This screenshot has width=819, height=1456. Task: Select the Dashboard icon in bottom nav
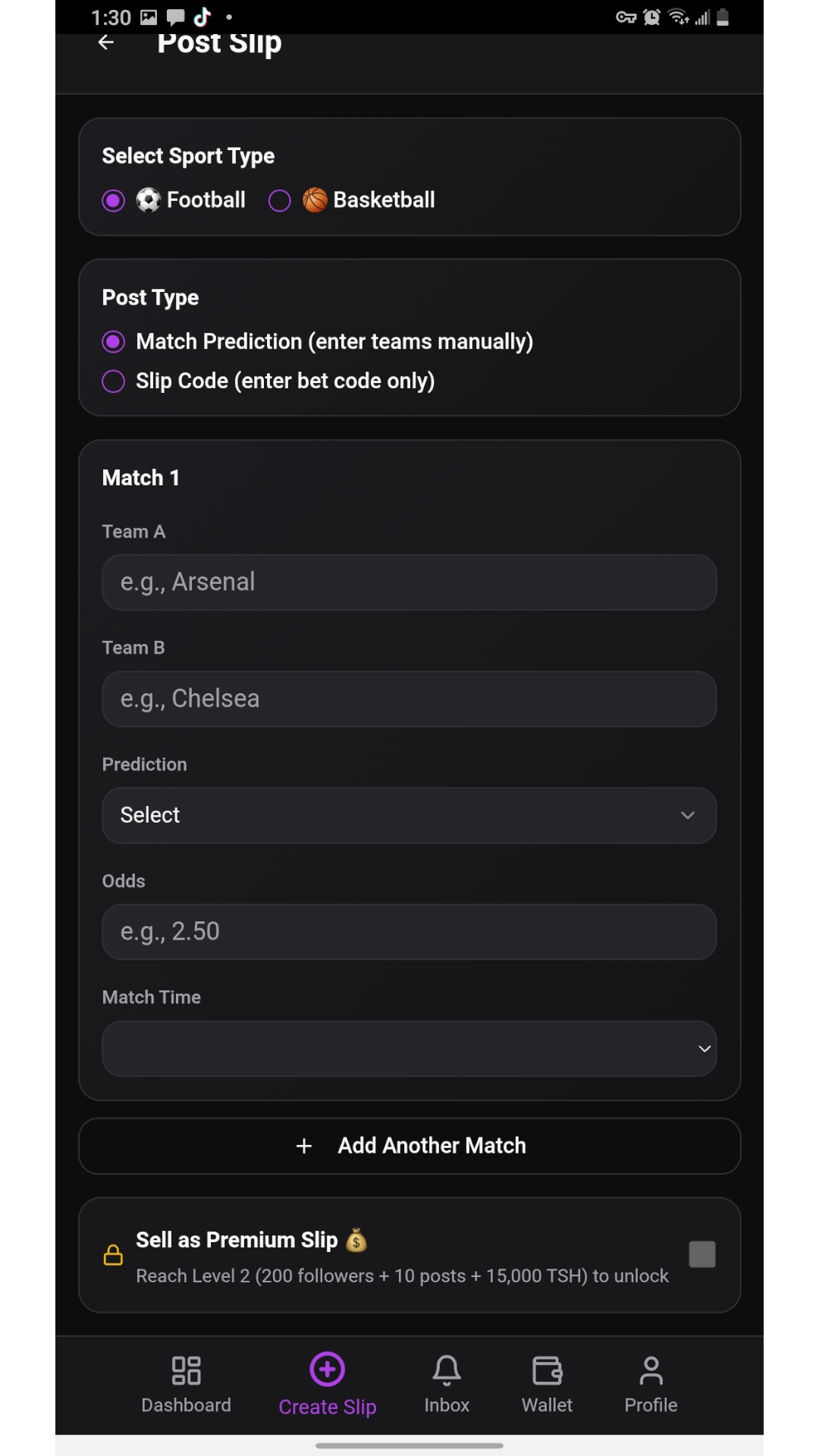[x=186, y=1370]
